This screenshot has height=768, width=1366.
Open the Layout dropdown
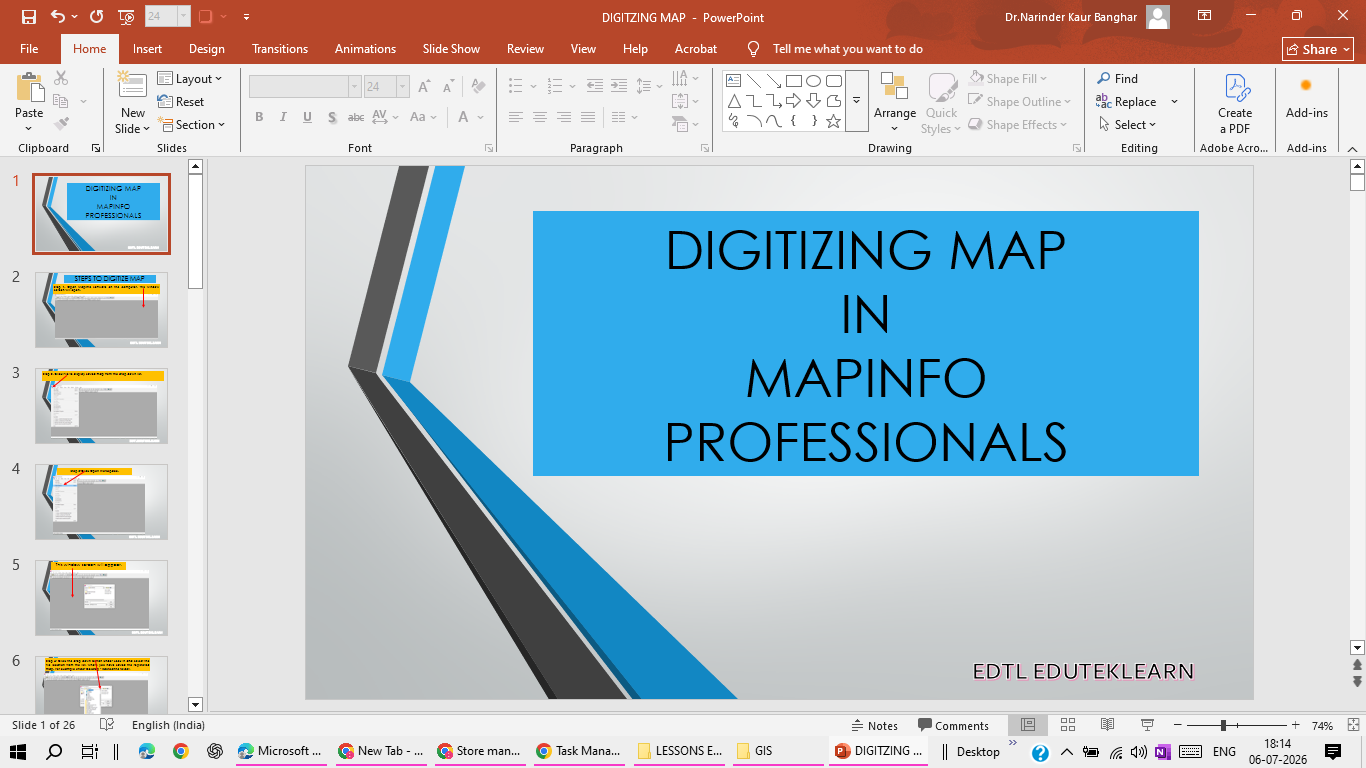coord(190,78)
